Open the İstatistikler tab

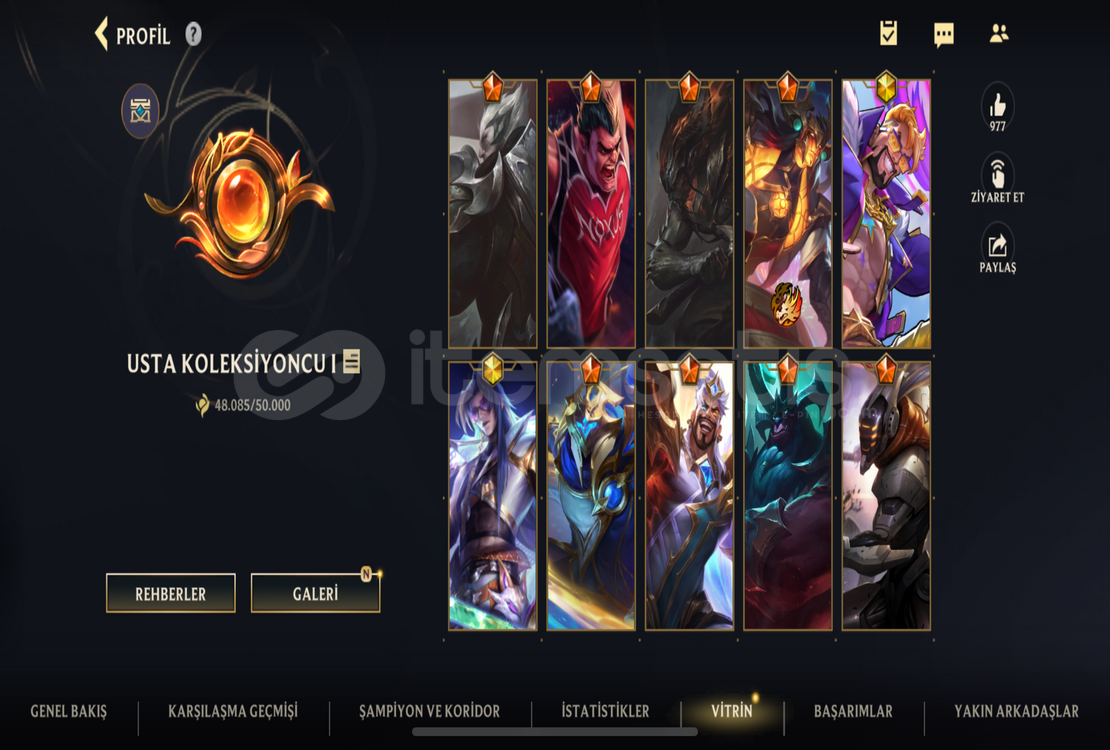pyautogui.click(x=605, y=711)
